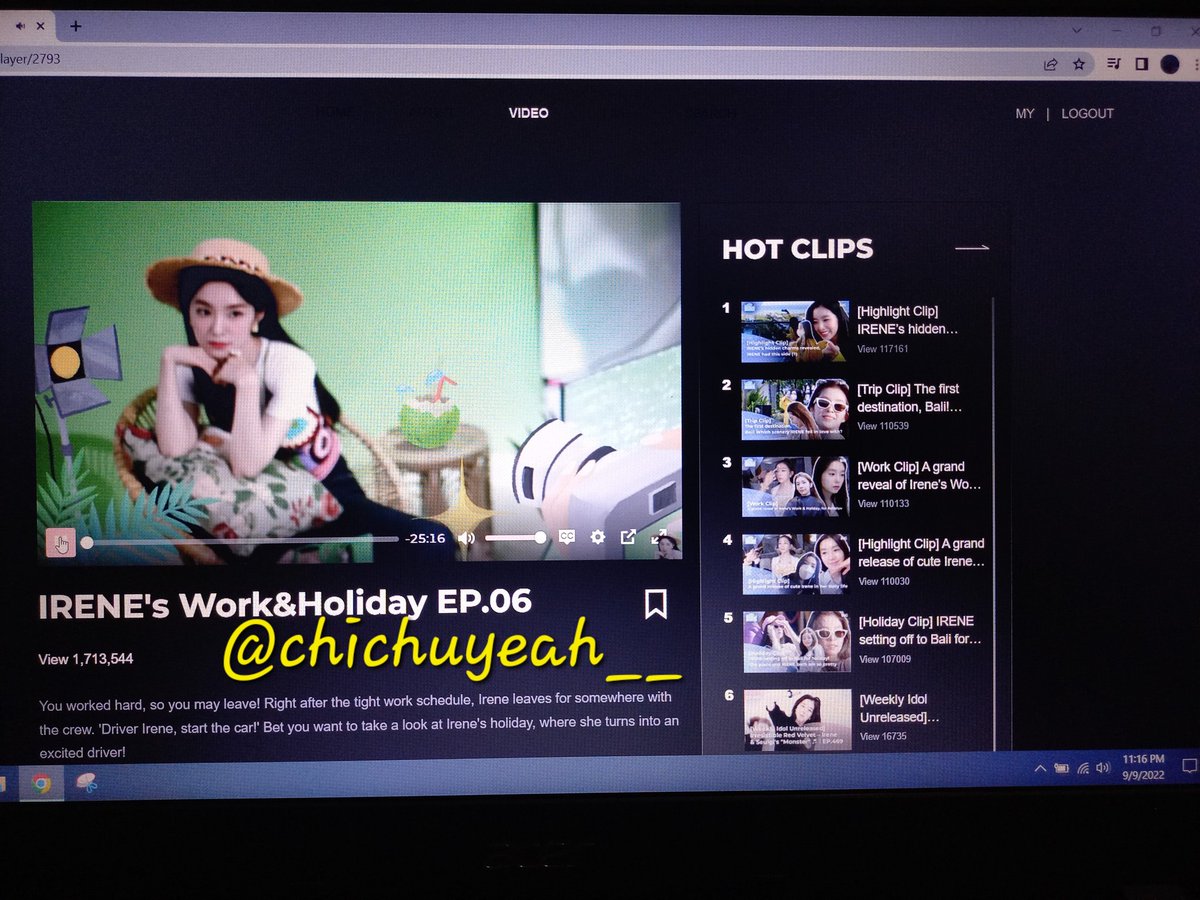
Task: Click the Chrome icon in the taskbar
Action: (x=41, y=784)
